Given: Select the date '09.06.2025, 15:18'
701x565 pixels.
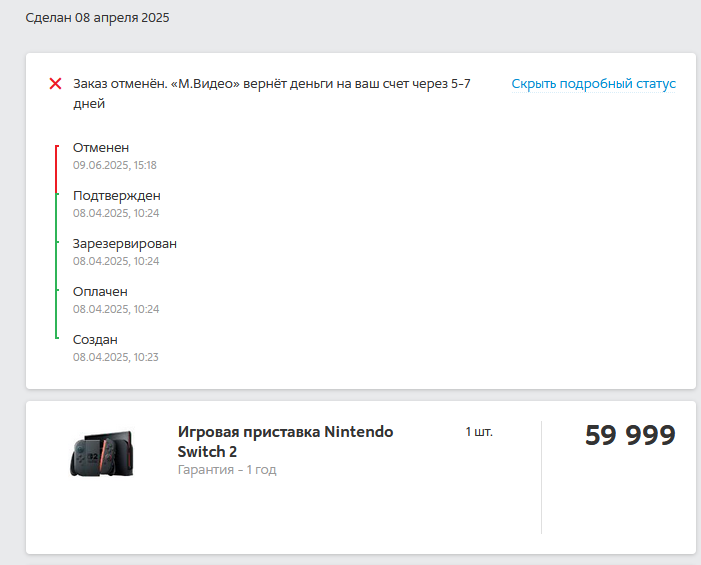Looking at the screenshot, I should point(115,165).
